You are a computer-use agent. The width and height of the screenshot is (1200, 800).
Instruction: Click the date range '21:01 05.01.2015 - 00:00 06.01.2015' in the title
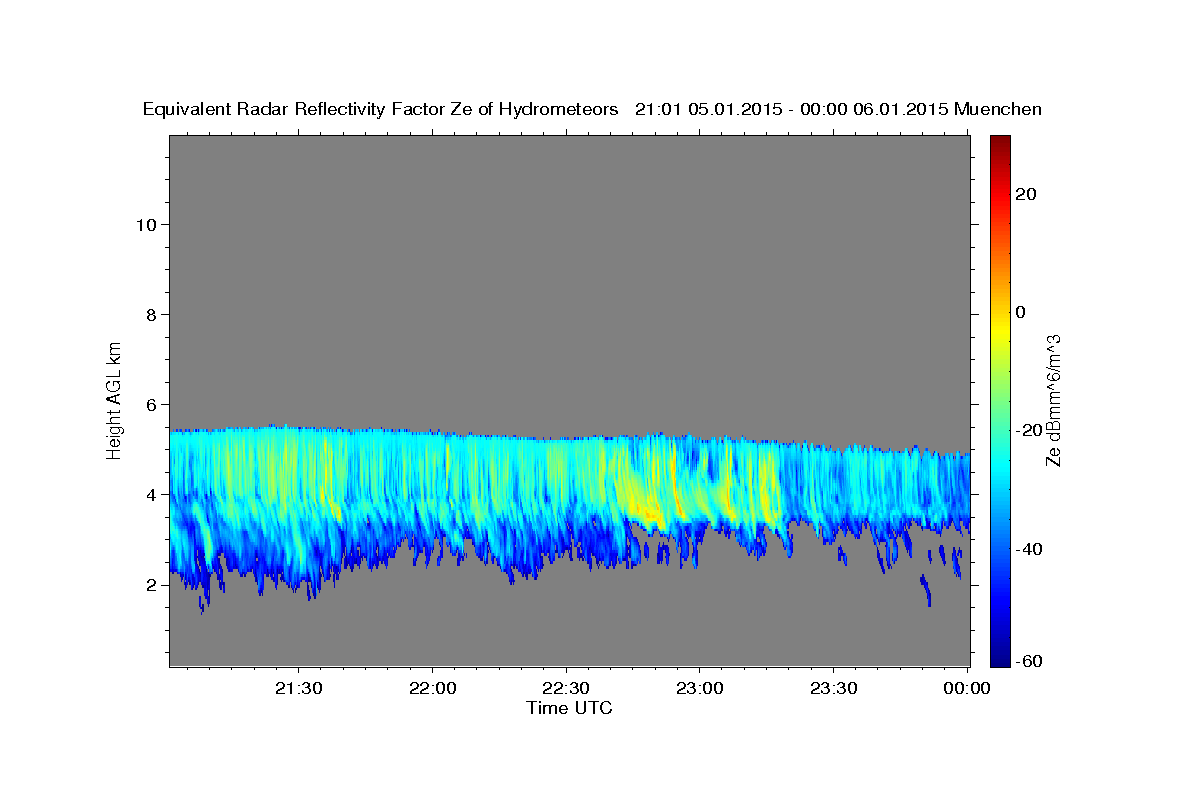[790, 109]
